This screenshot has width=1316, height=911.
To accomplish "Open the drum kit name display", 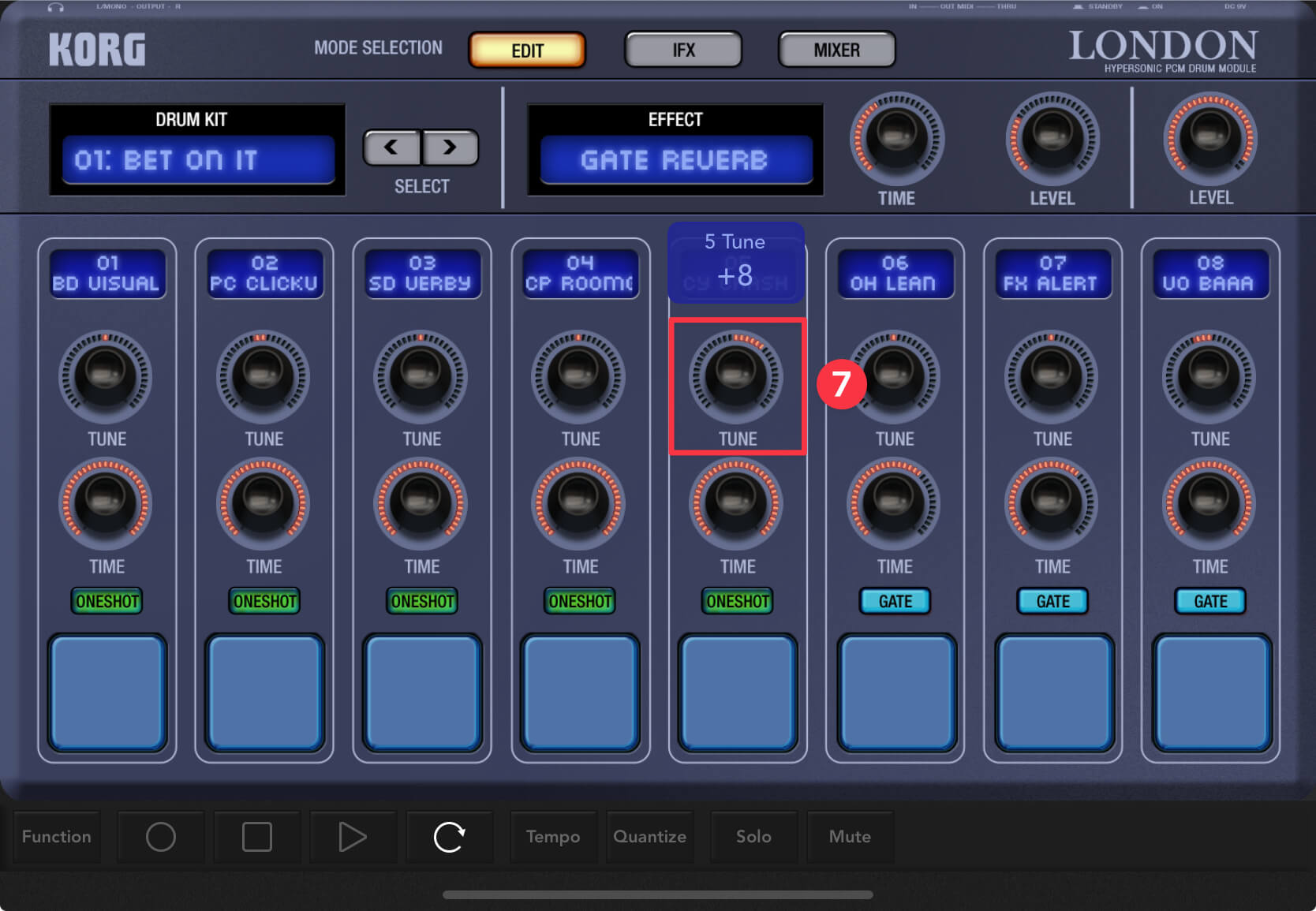I will click(198, 160).
